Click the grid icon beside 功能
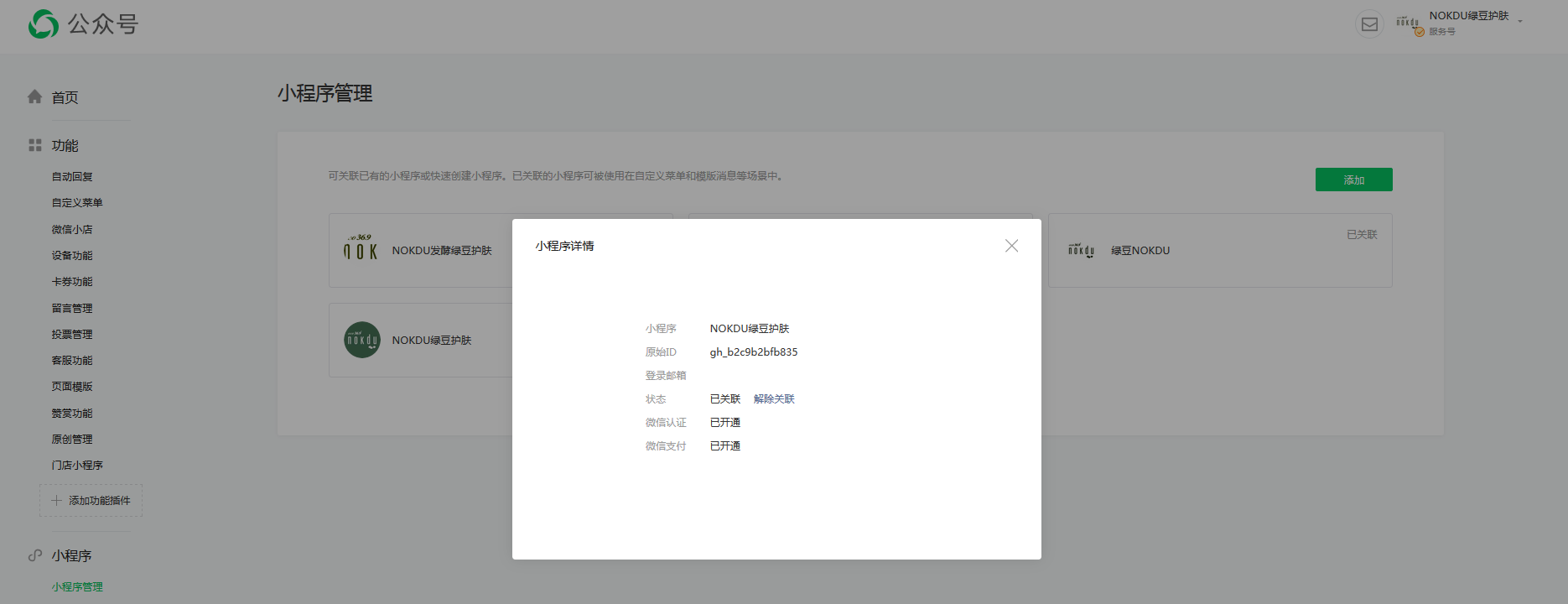The height and width of the screenshot is (604, 1568). pos(34,145)
